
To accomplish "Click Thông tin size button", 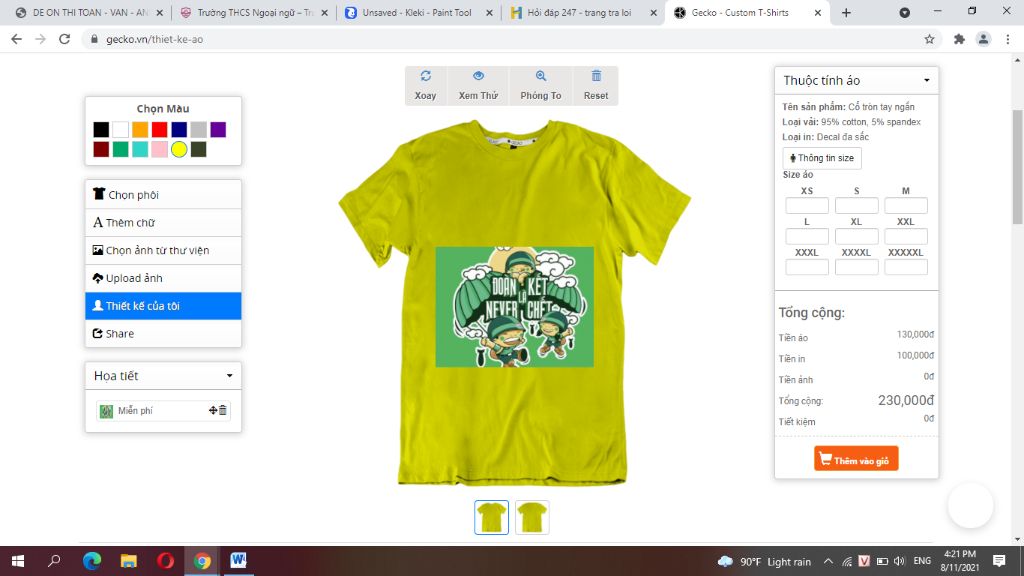I will [822, 158].
